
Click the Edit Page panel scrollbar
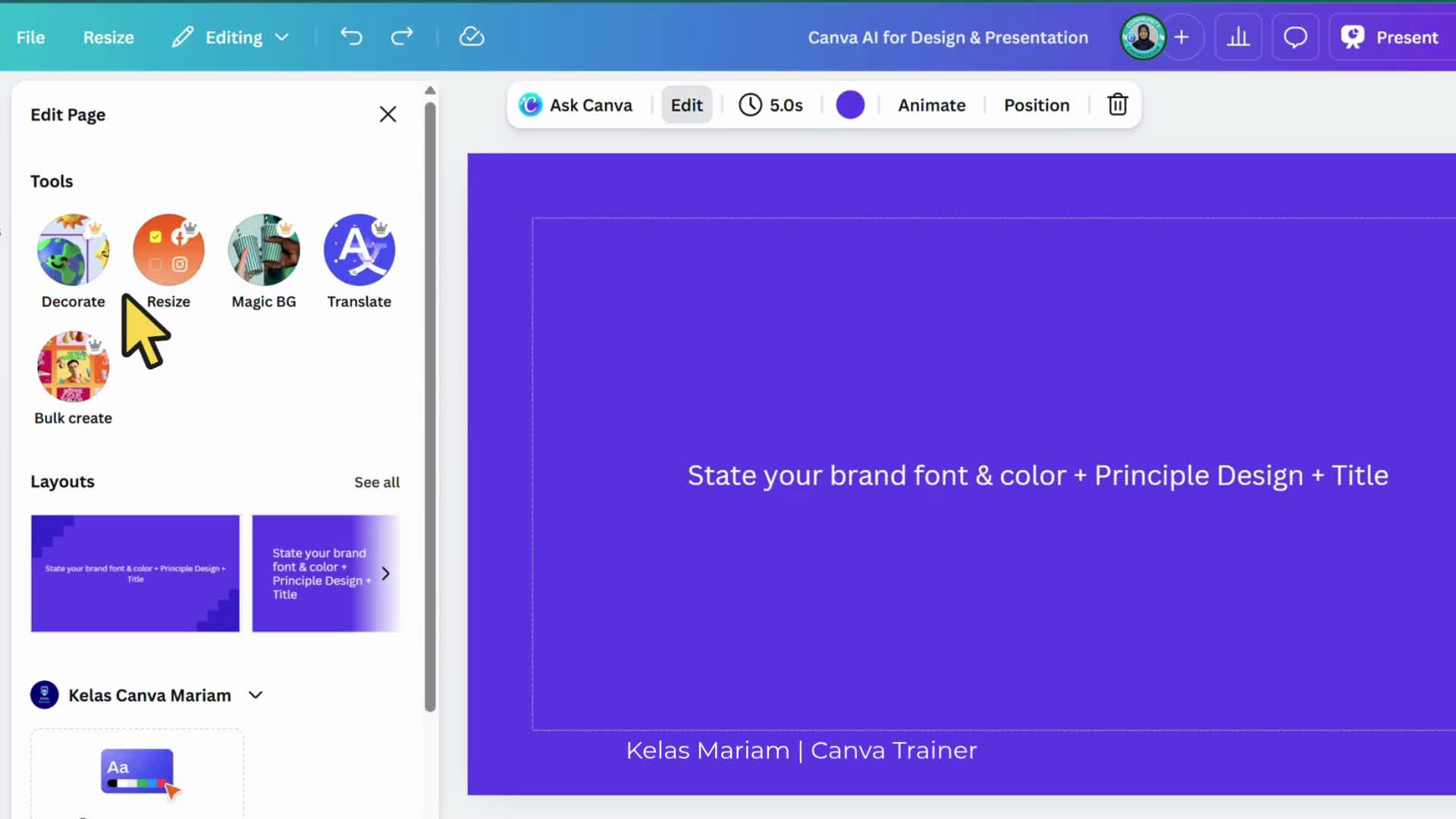click(430, 406)
